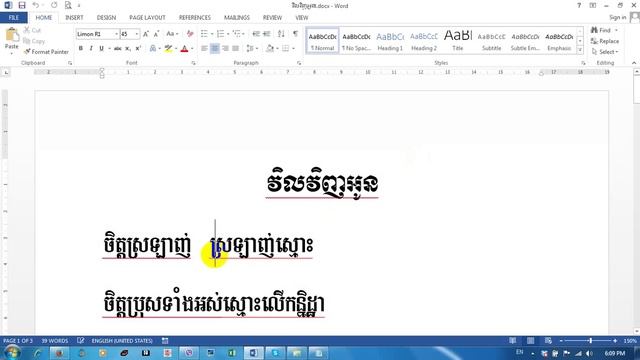Open Bullets dropdown arrow

(x=212, y=34)
